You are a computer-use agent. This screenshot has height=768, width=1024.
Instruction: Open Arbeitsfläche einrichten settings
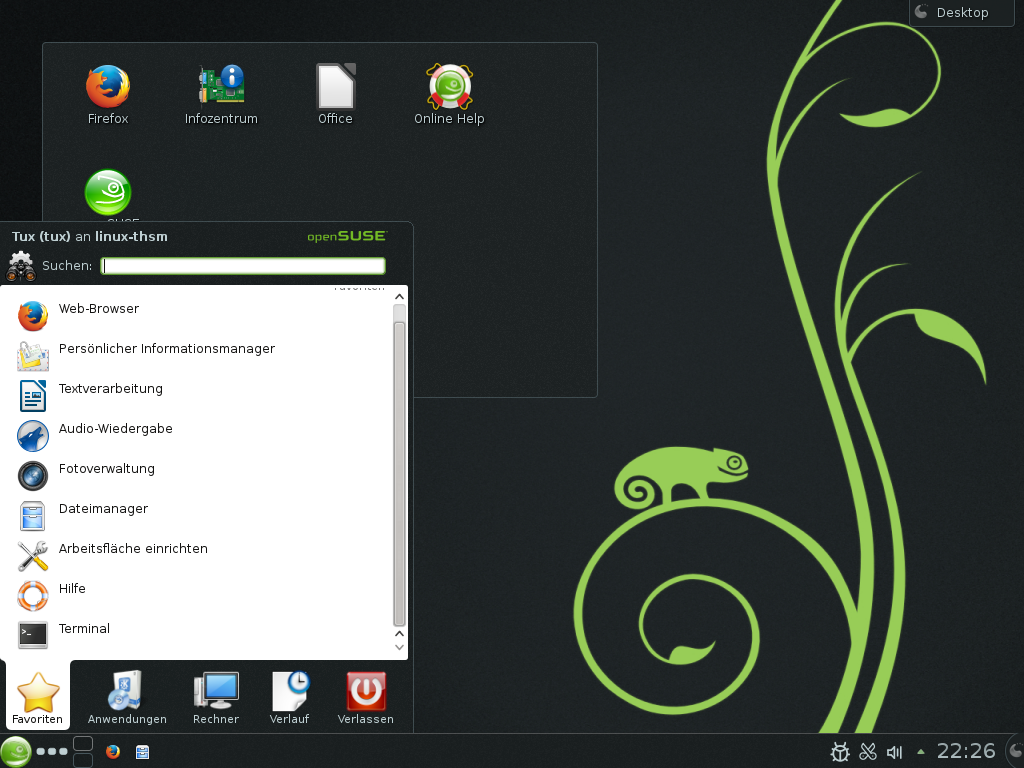pos(133,549)
